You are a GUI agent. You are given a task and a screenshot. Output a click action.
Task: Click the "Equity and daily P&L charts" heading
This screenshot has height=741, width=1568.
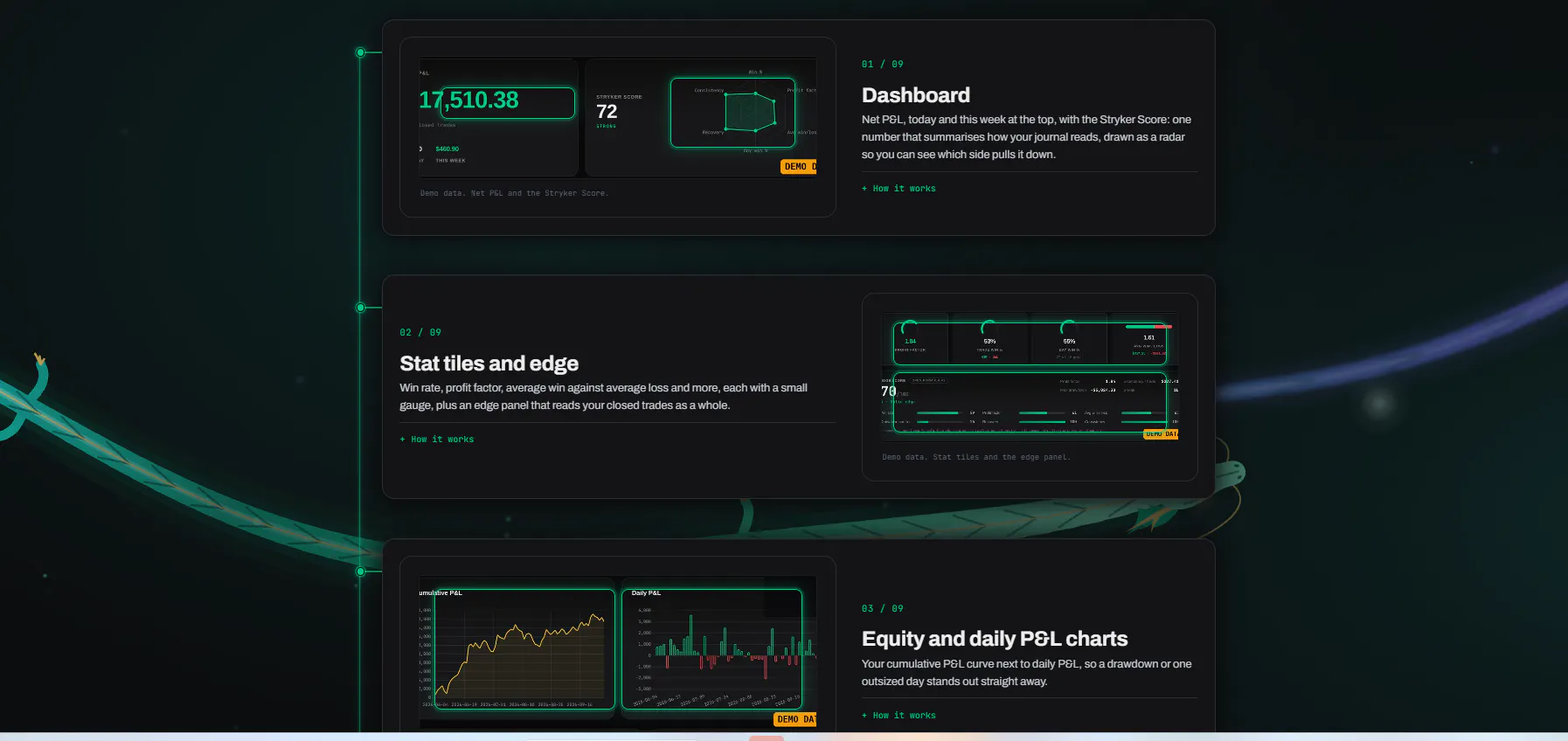pyautogui.click(x=995, y=639)
